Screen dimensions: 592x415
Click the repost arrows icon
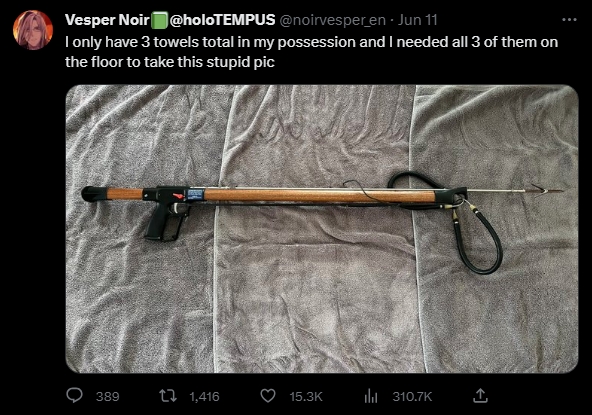(168, 396)
